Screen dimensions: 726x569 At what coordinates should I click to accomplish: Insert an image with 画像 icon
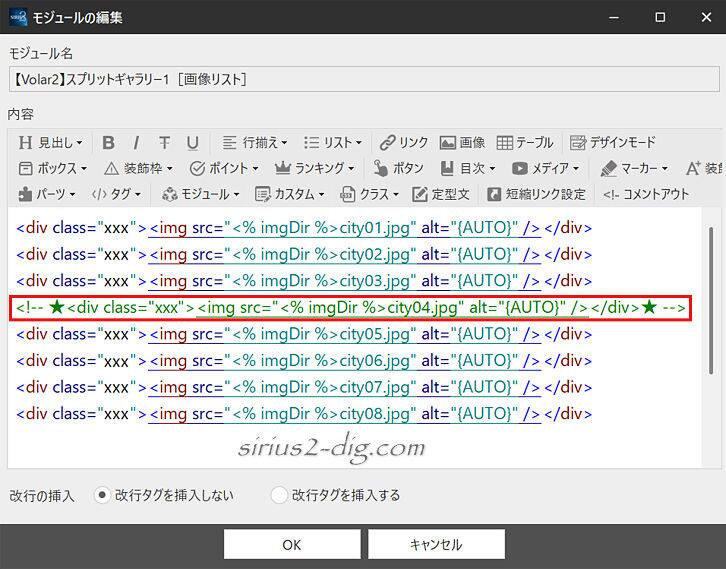462,143
